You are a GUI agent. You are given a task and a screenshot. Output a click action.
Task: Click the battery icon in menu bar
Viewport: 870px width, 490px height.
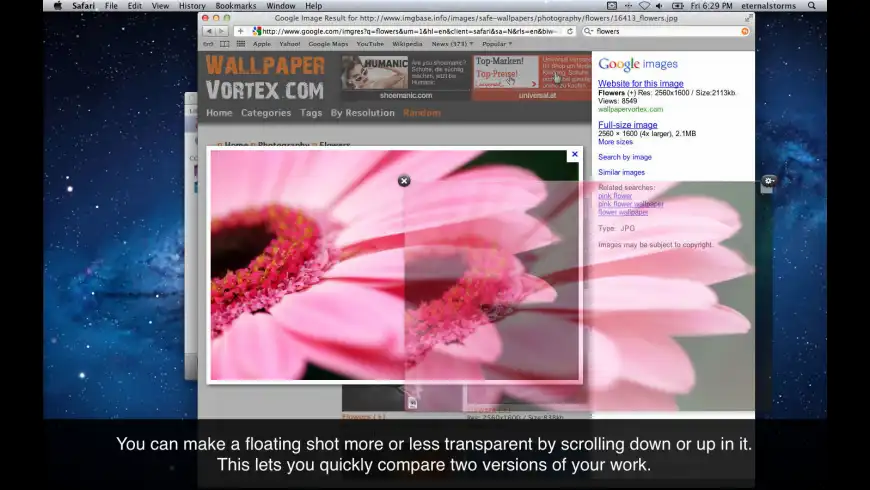[x=677, y=6]
